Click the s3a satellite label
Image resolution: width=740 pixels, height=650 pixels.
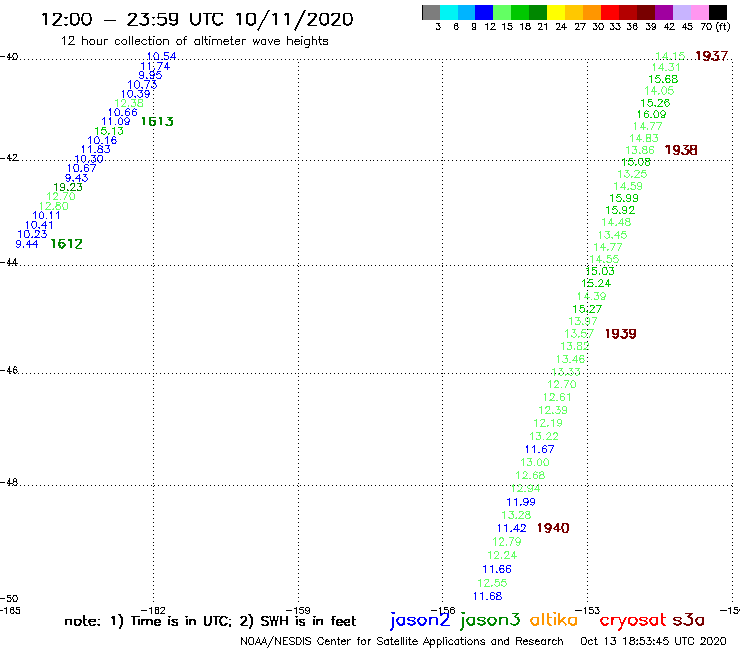click(688, 620)
